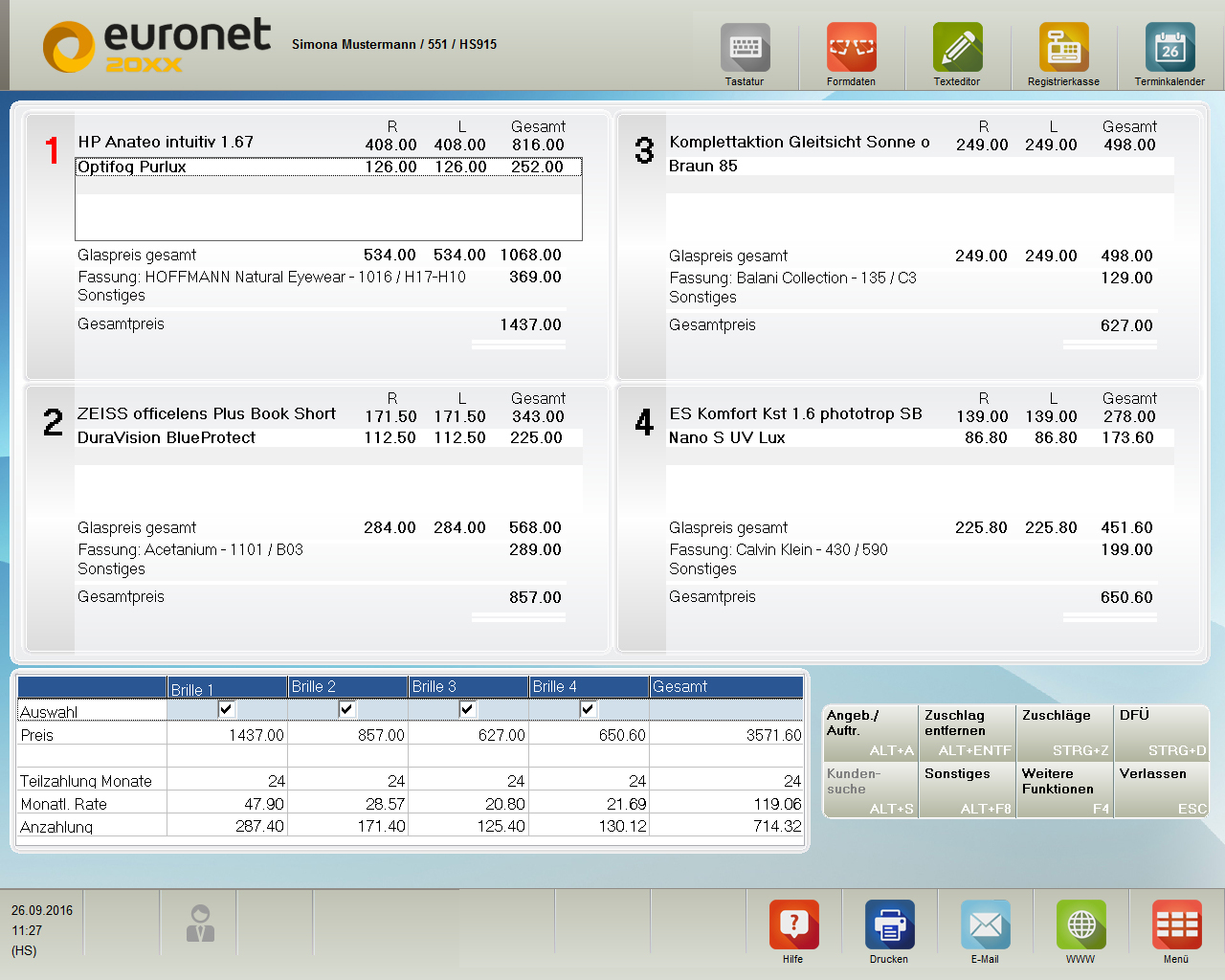Click Fassung: Acetanium - 1101 / B03
Viewport: 1225px width, 980px height.
190,549
